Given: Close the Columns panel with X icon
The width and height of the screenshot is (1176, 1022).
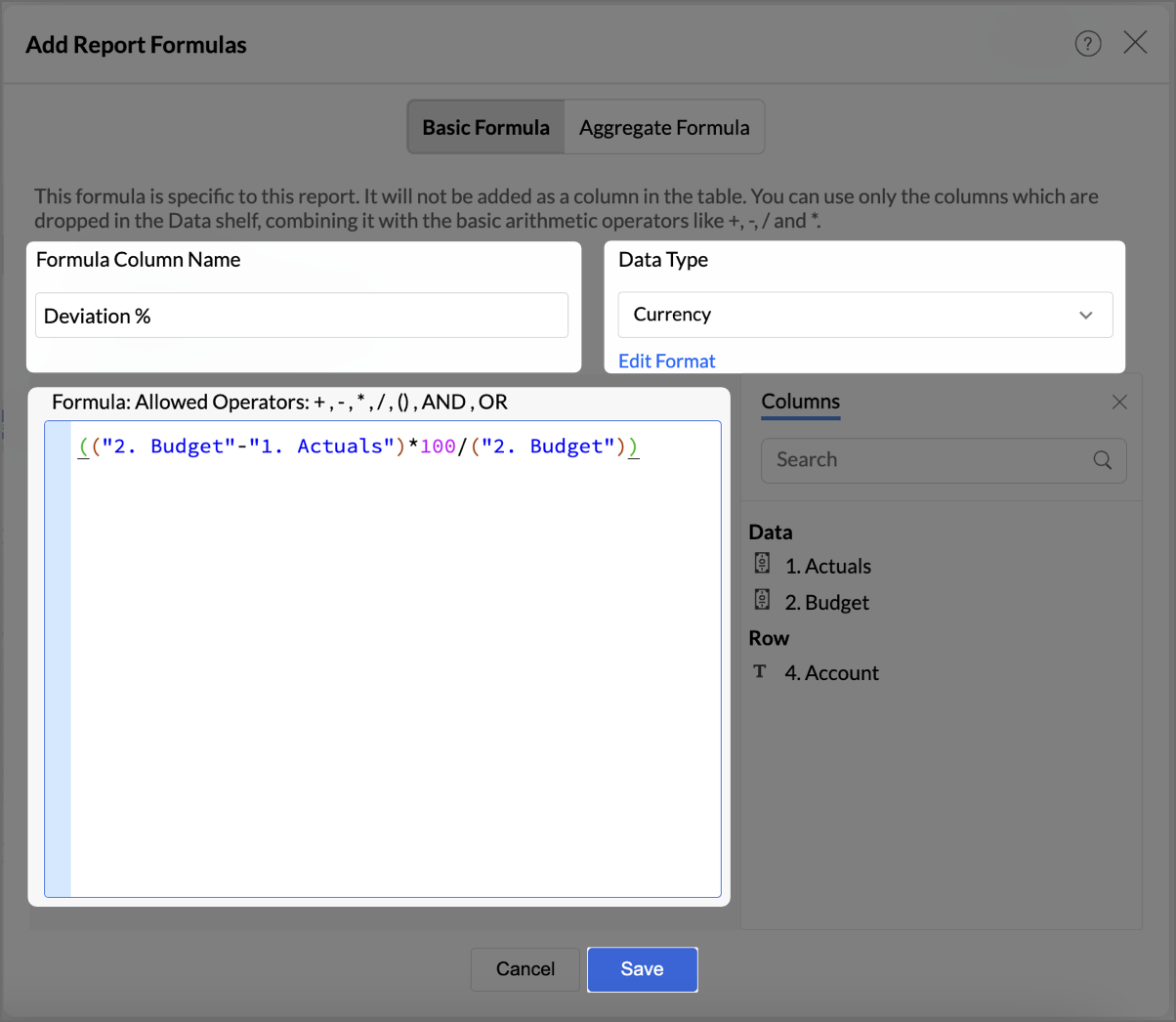Looking at the screenshot, I should [x=1119, y=403].
